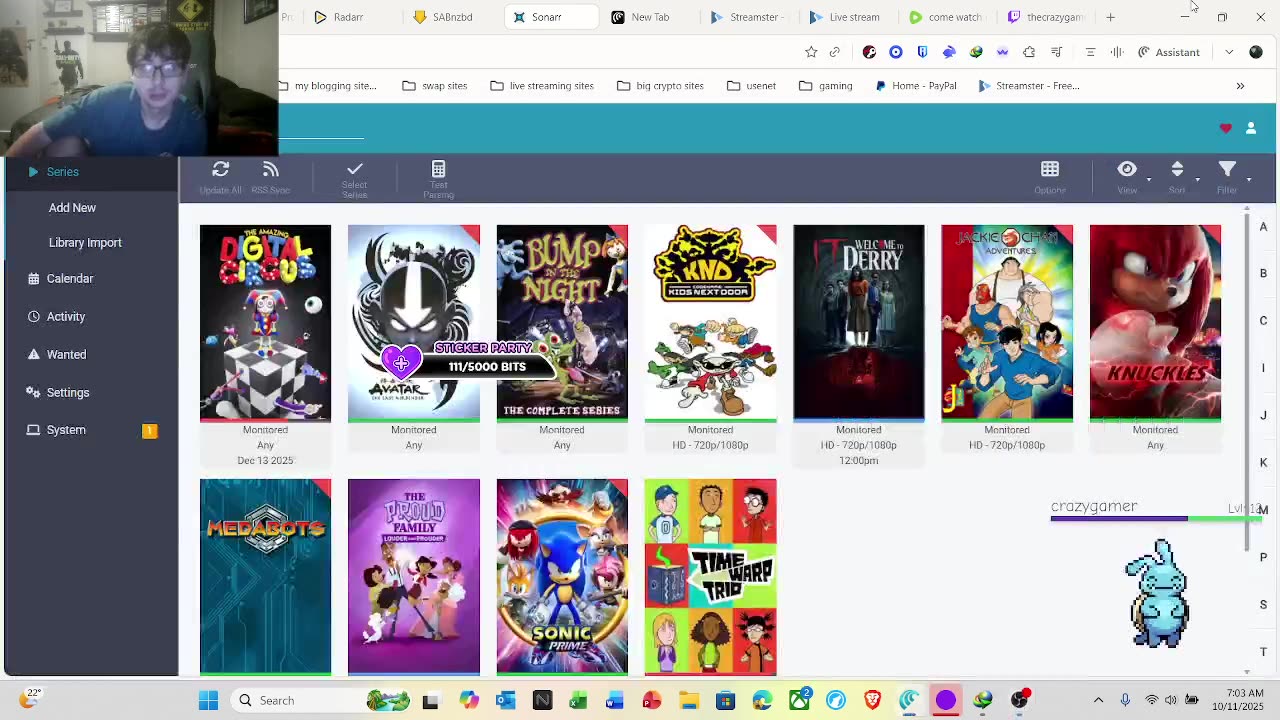This screenshot has width=1280, height=720.
Task: Open the Calendar page
Action: click(70, 278)
